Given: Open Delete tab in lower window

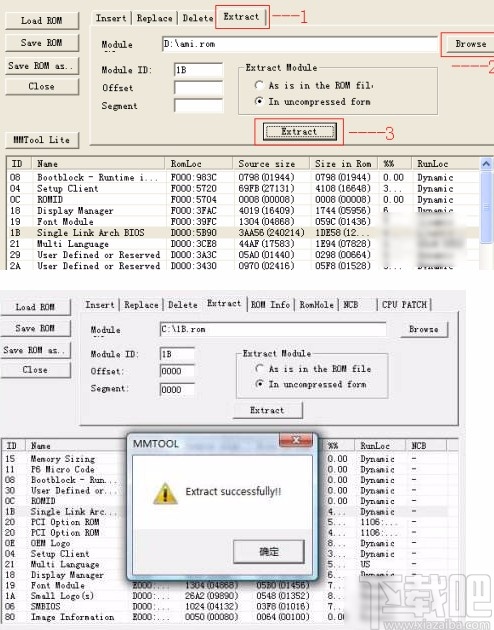Looking at the screenshot, I should point(183,305).
